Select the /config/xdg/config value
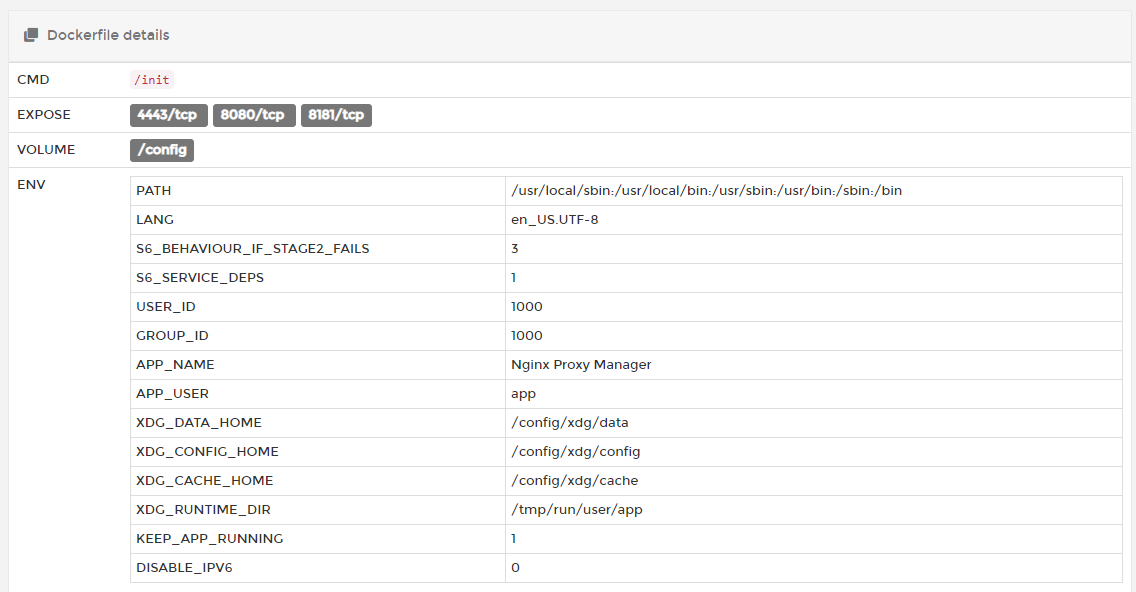1136x592 pixels. click(576, 451)
